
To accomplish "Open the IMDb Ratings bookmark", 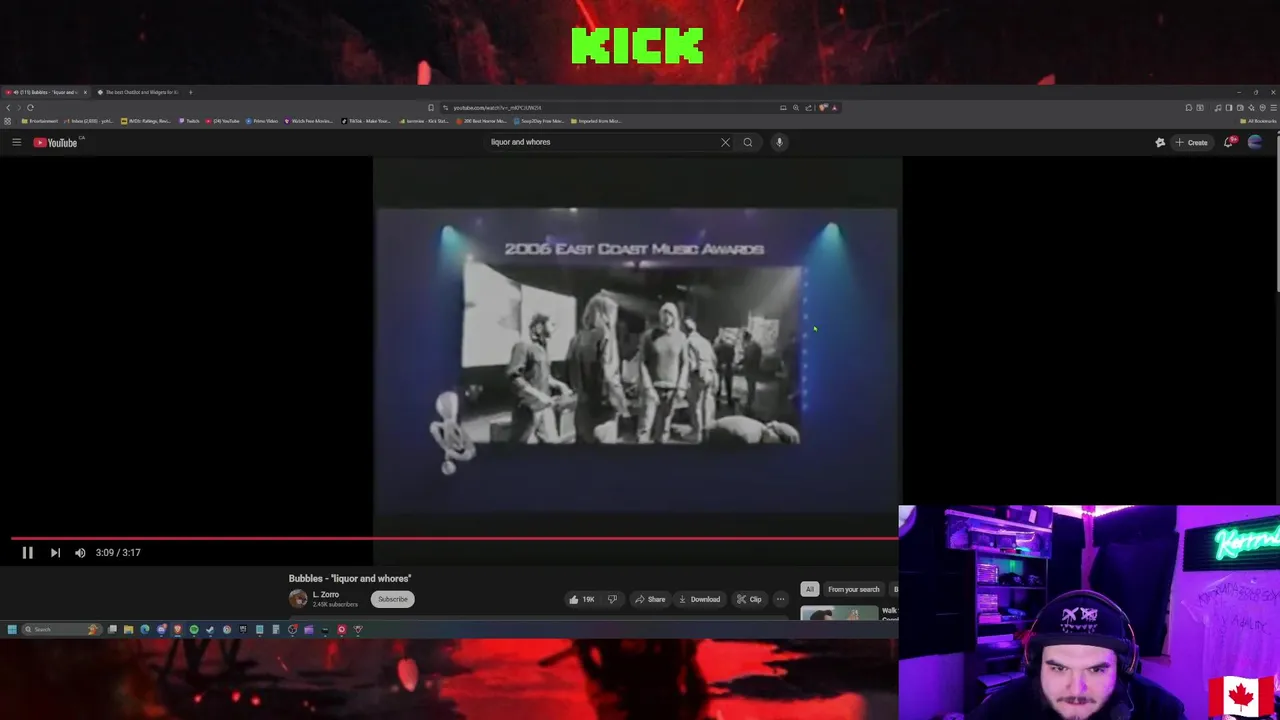I will coord(146,121).
